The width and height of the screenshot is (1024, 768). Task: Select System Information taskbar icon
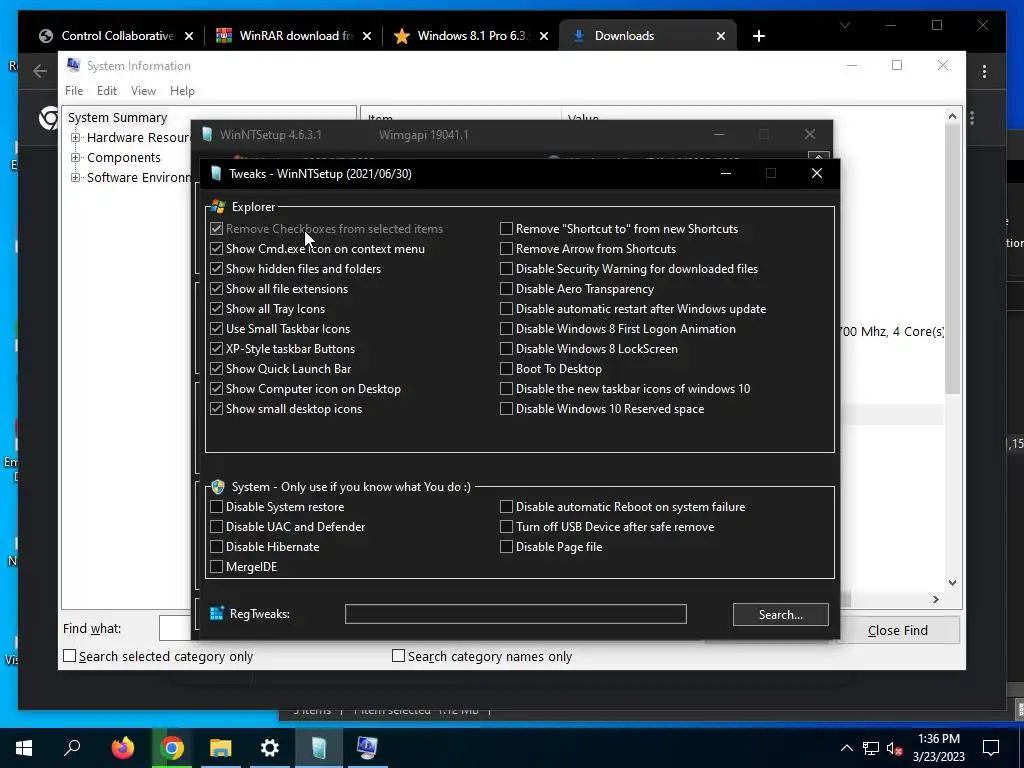pos(367,747)
